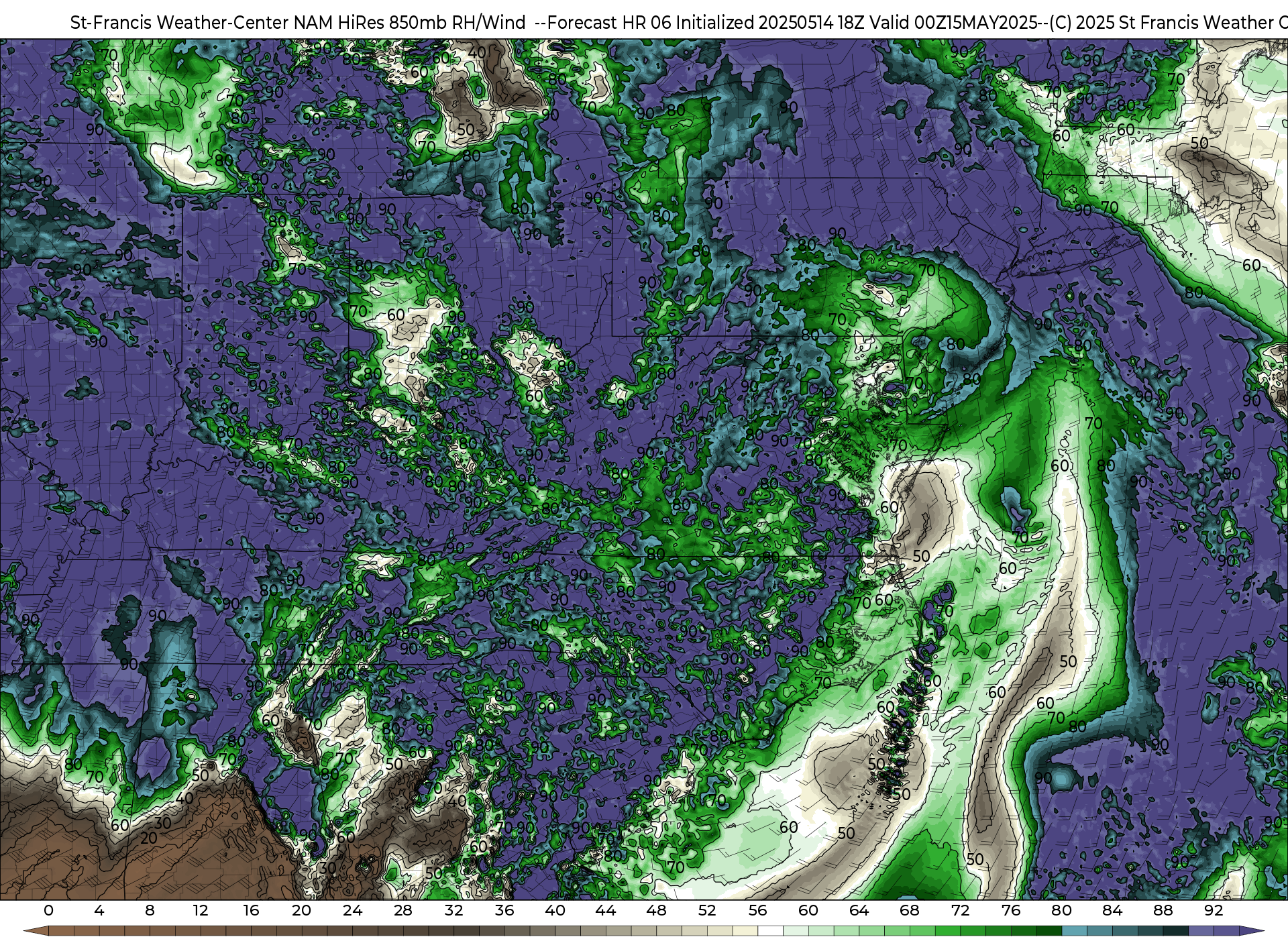1288x939 pixels.
Task: Click the dark brown swatch at value 24
Action: click(365, 931)
